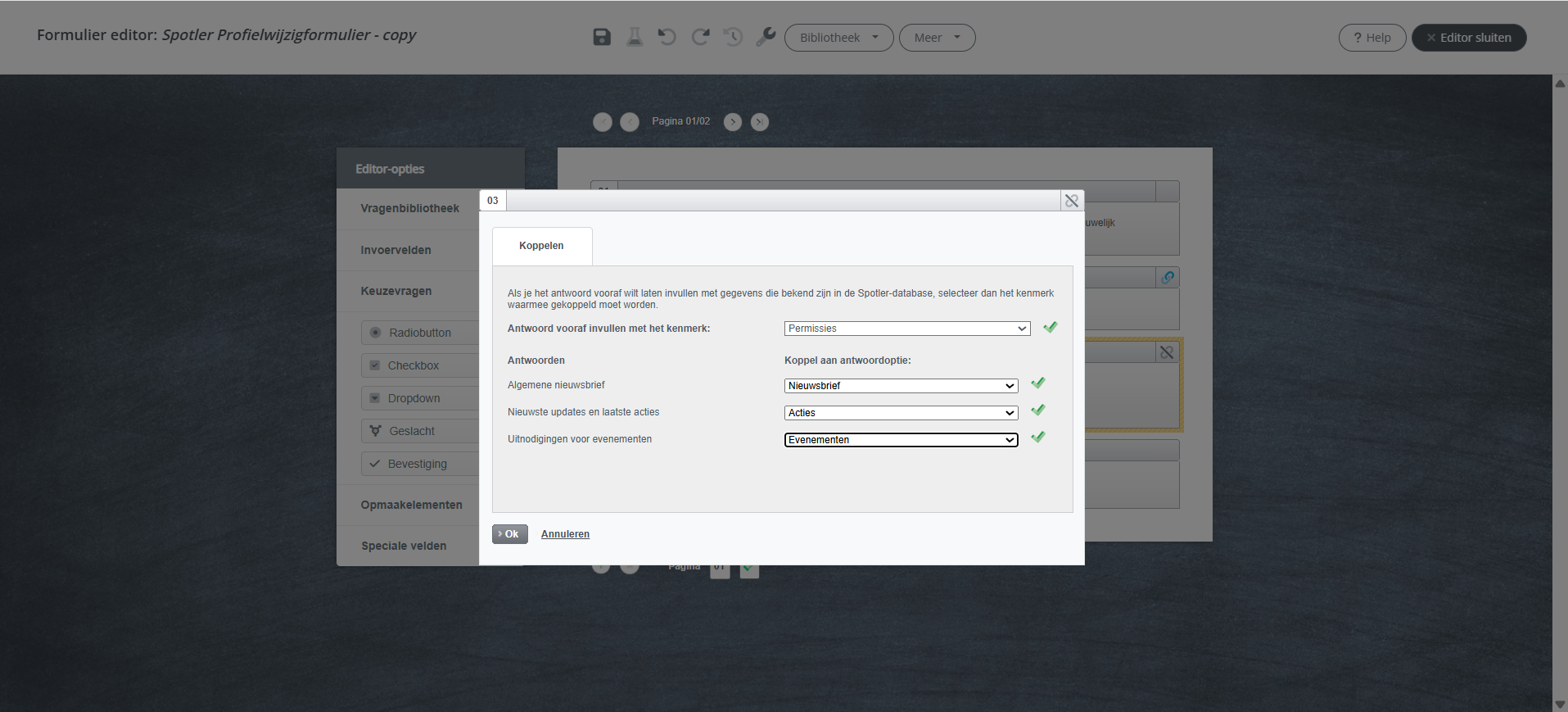Click the scrollbar up arrow
The height and width of the screenshot is (712, 1568).
click(x=1560, y=83)
